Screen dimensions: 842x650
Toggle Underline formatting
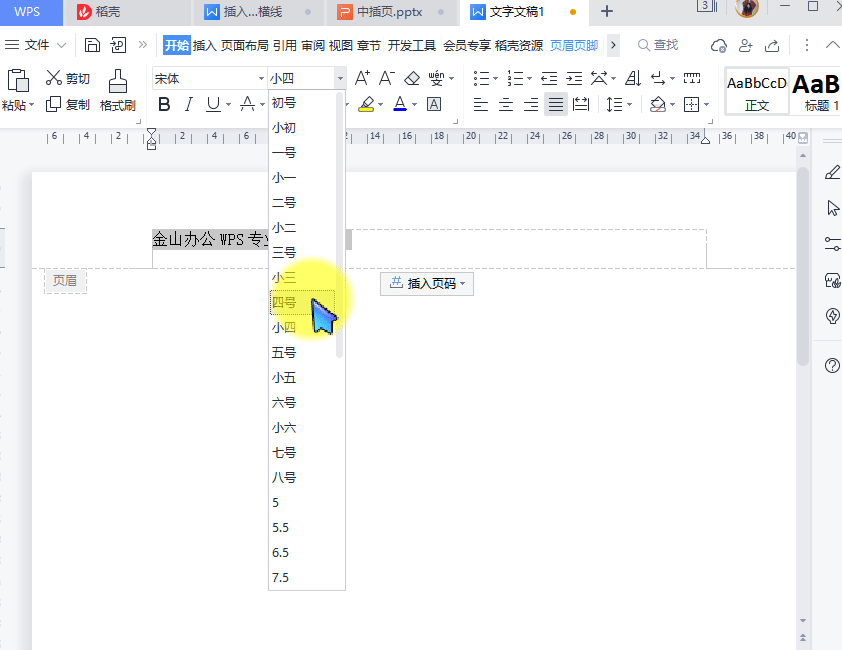[x=213, y=104]
